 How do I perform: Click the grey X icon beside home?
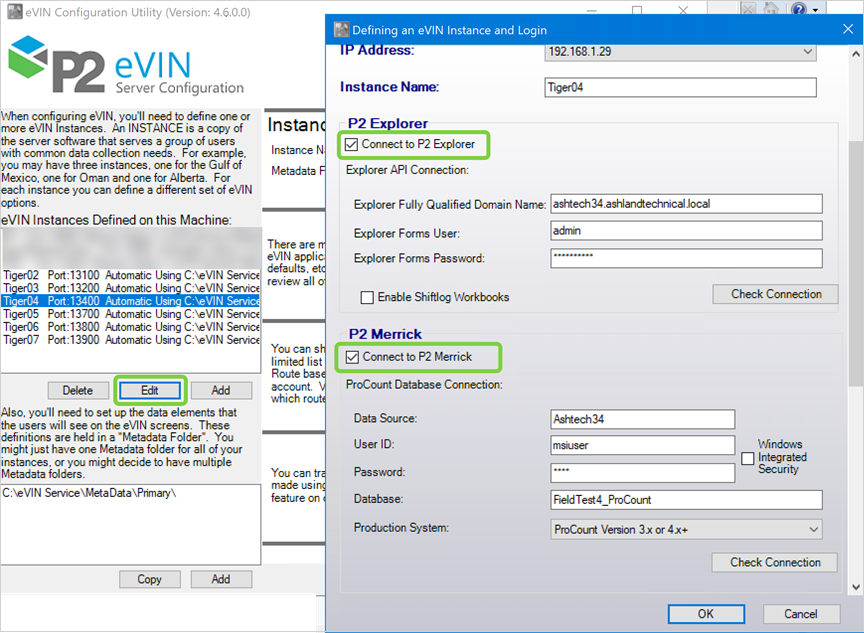tap(749, 9)
